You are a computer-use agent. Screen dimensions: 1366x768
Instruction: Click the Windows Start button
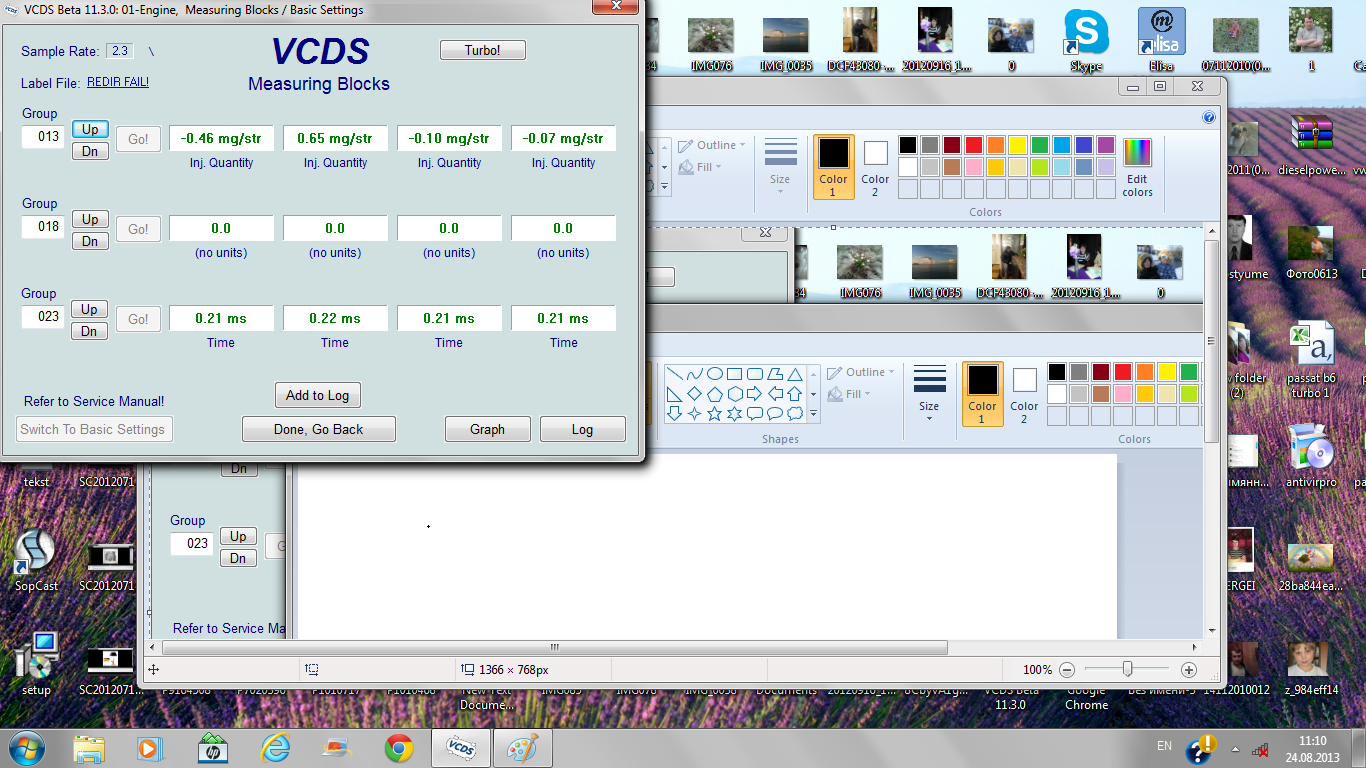click(26, 748)
